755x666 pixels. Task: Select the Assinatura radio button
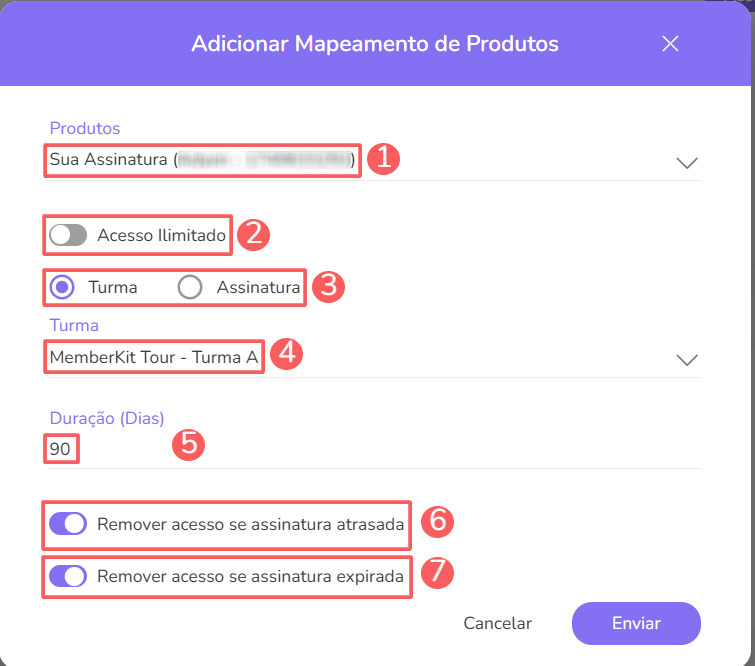point(190,287)
